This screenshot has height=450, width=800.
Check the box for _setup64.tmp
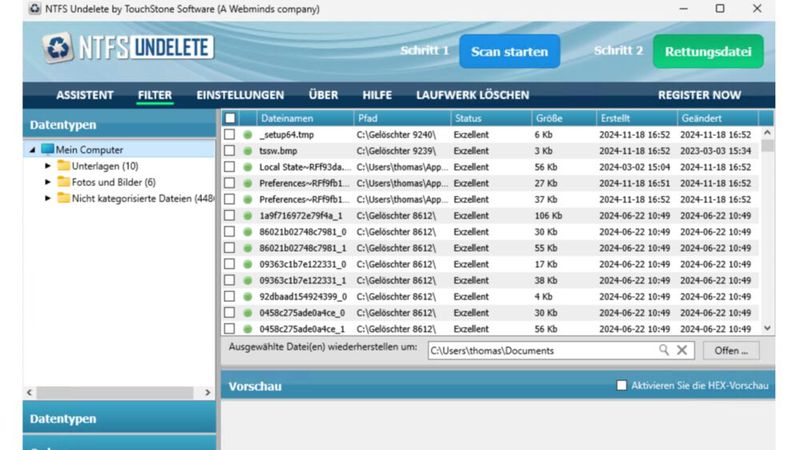(230, 134)
